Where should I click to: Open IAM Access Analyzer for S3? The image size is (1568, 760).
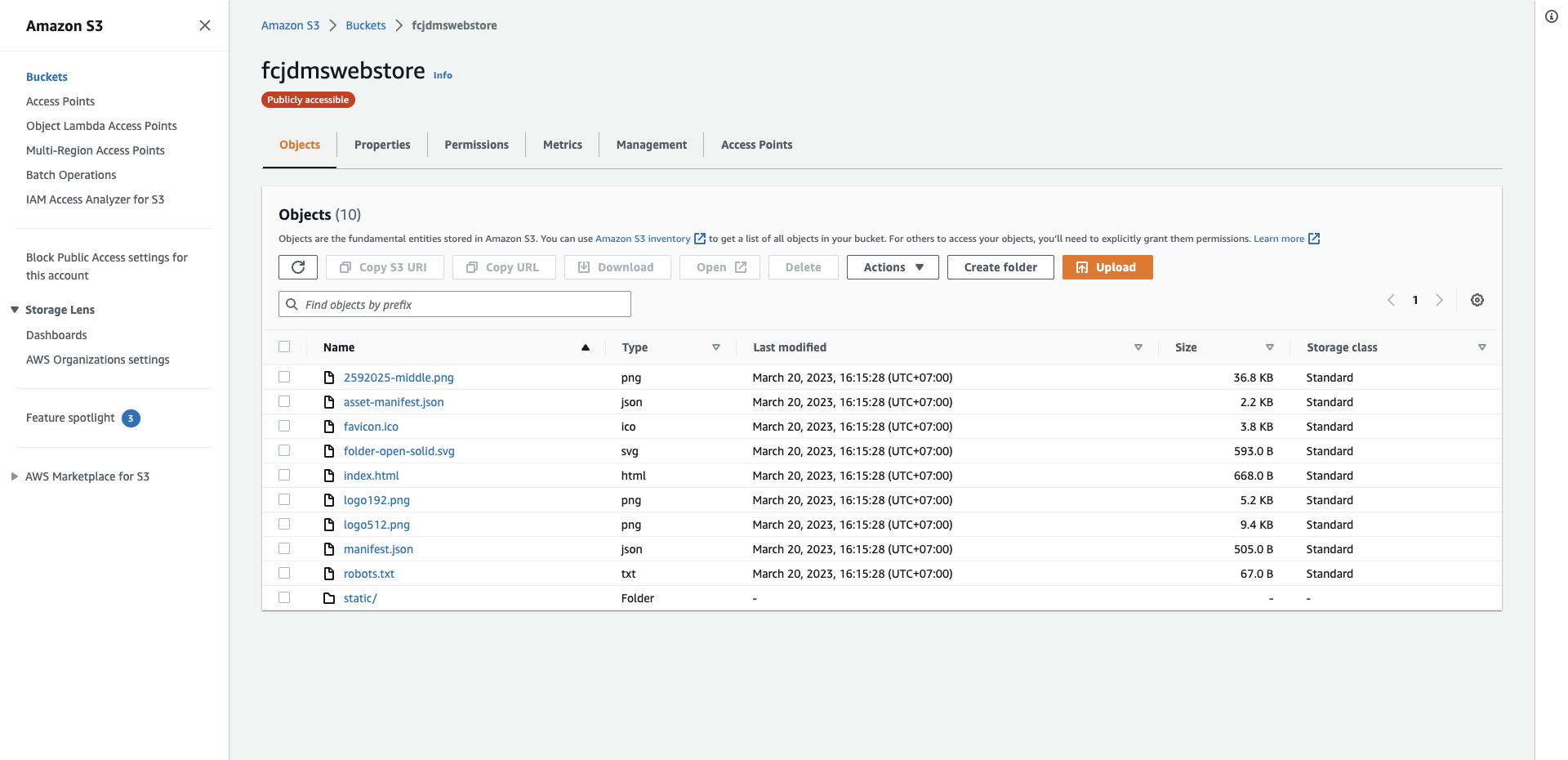point(96,199)
